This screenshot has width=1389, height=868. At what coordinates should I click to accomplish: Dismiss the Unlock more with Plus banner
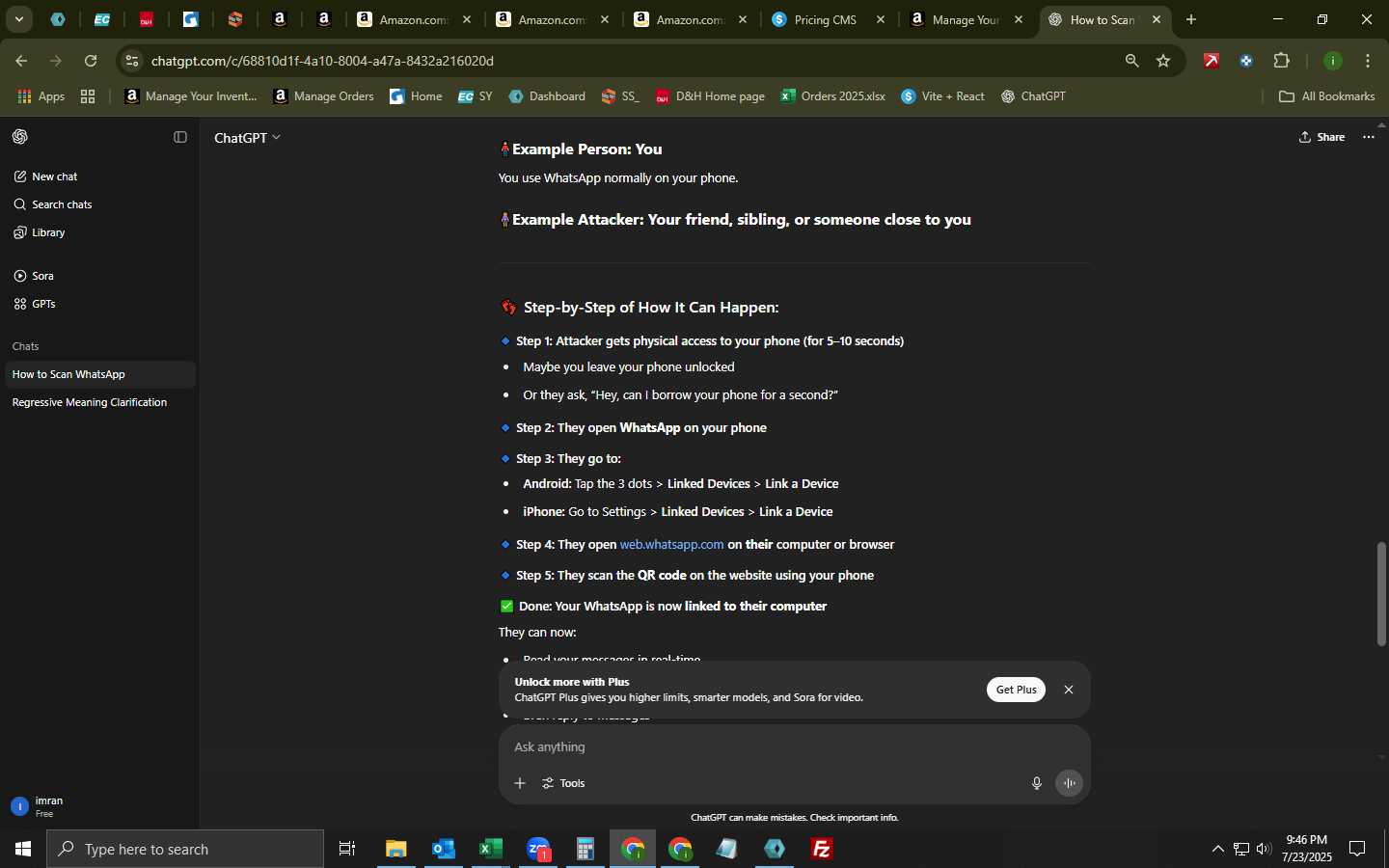[1068, 690]
